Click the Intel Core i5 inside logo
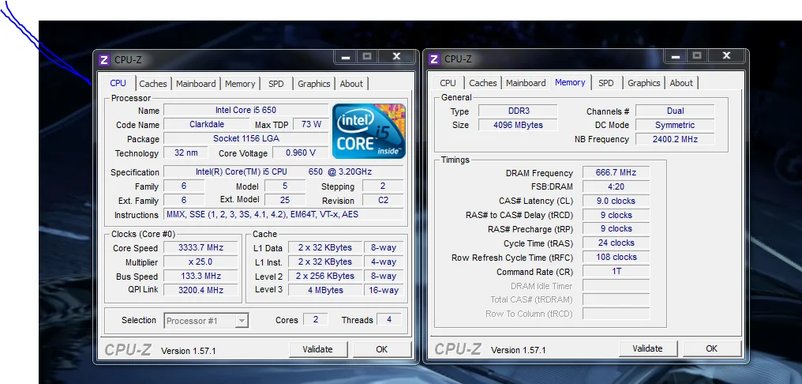The image size is (802, 384). point(369,131)
